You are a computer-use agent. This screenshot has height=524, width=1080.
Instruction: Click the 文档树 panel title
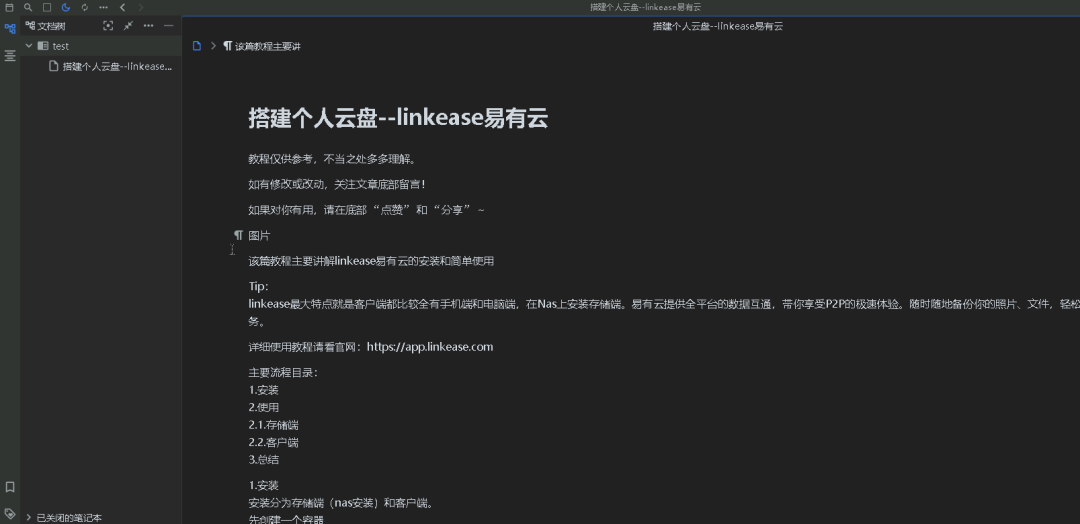click(x=51, y=26)
